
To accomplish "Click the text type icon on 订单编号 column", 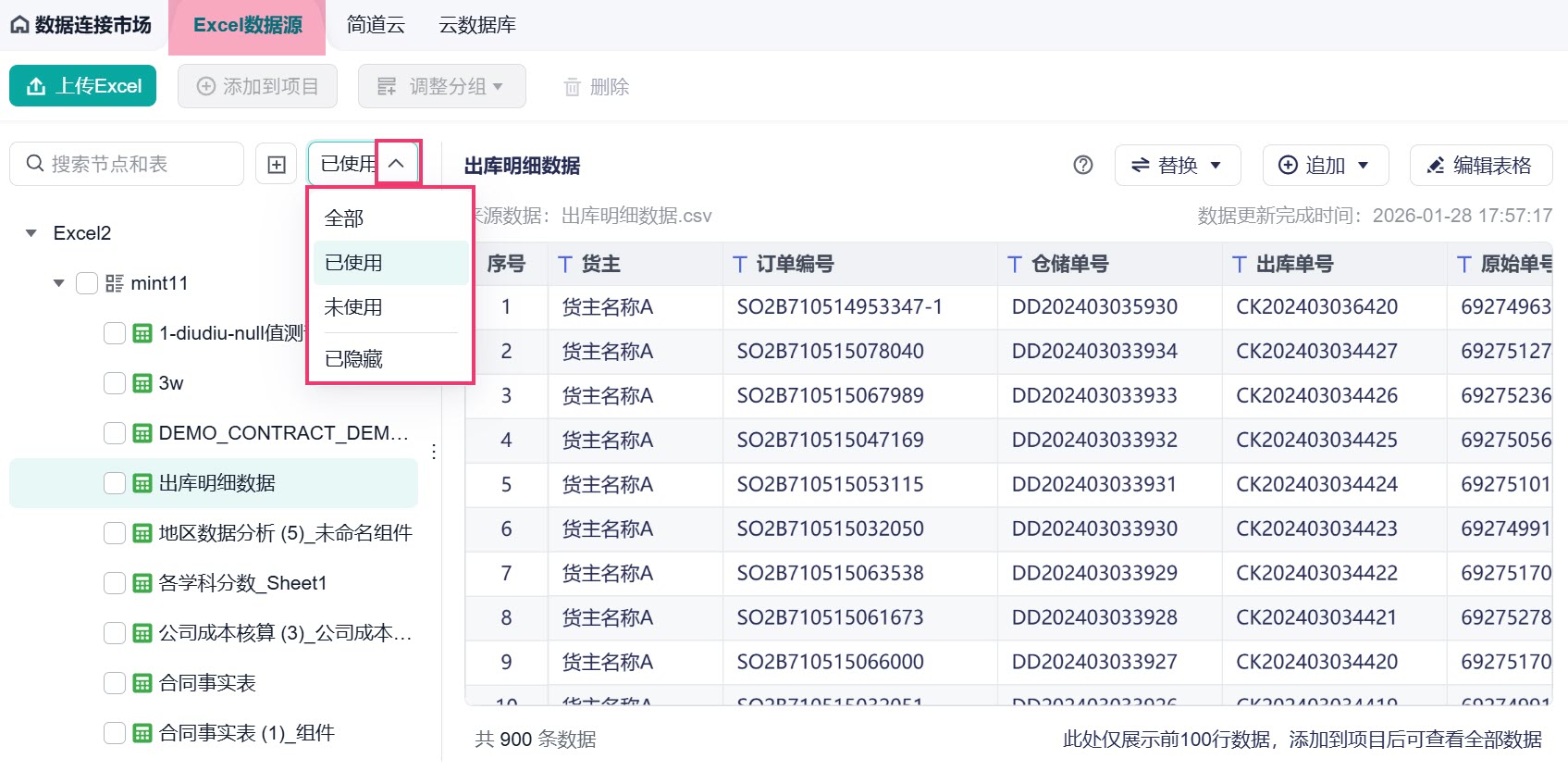I will tap(740, 265).
